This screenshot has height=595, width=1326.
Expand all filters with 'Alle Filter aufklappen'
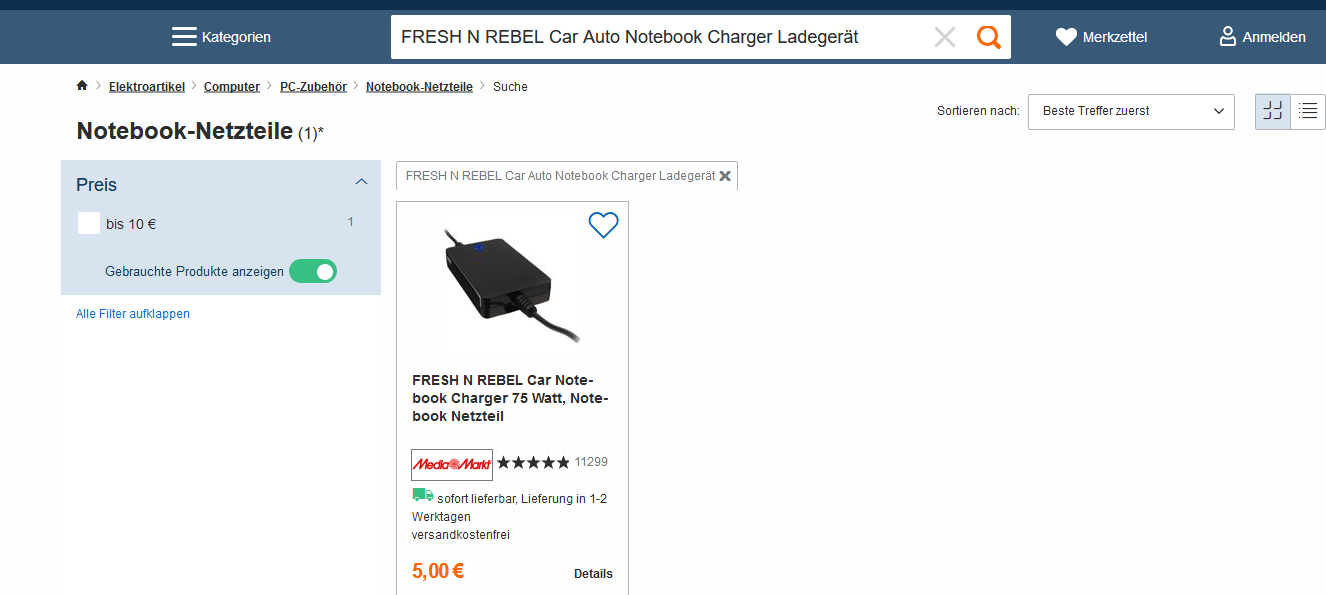click(x=133, y=314)
